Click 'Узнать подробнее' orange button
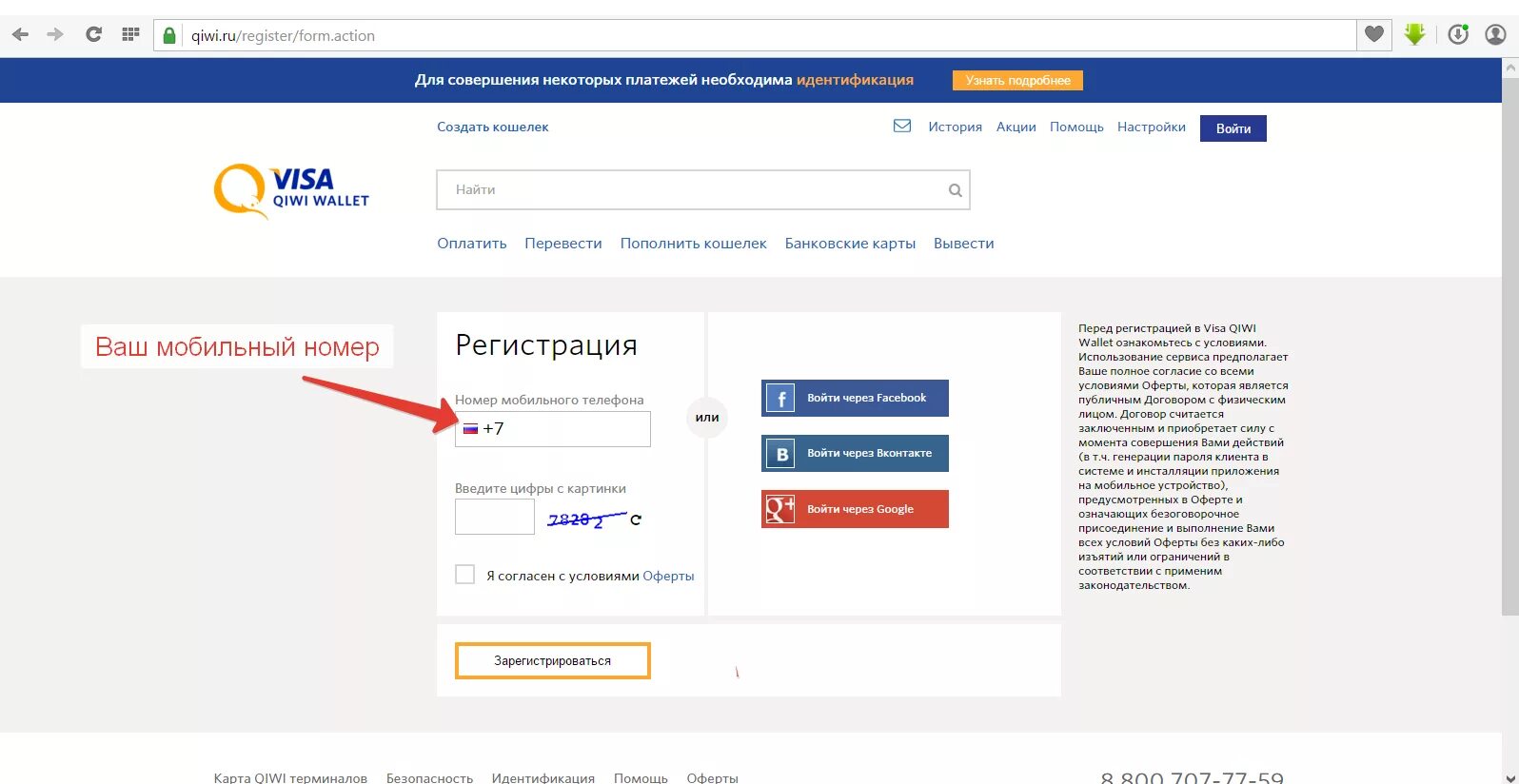 point(1017,81)
